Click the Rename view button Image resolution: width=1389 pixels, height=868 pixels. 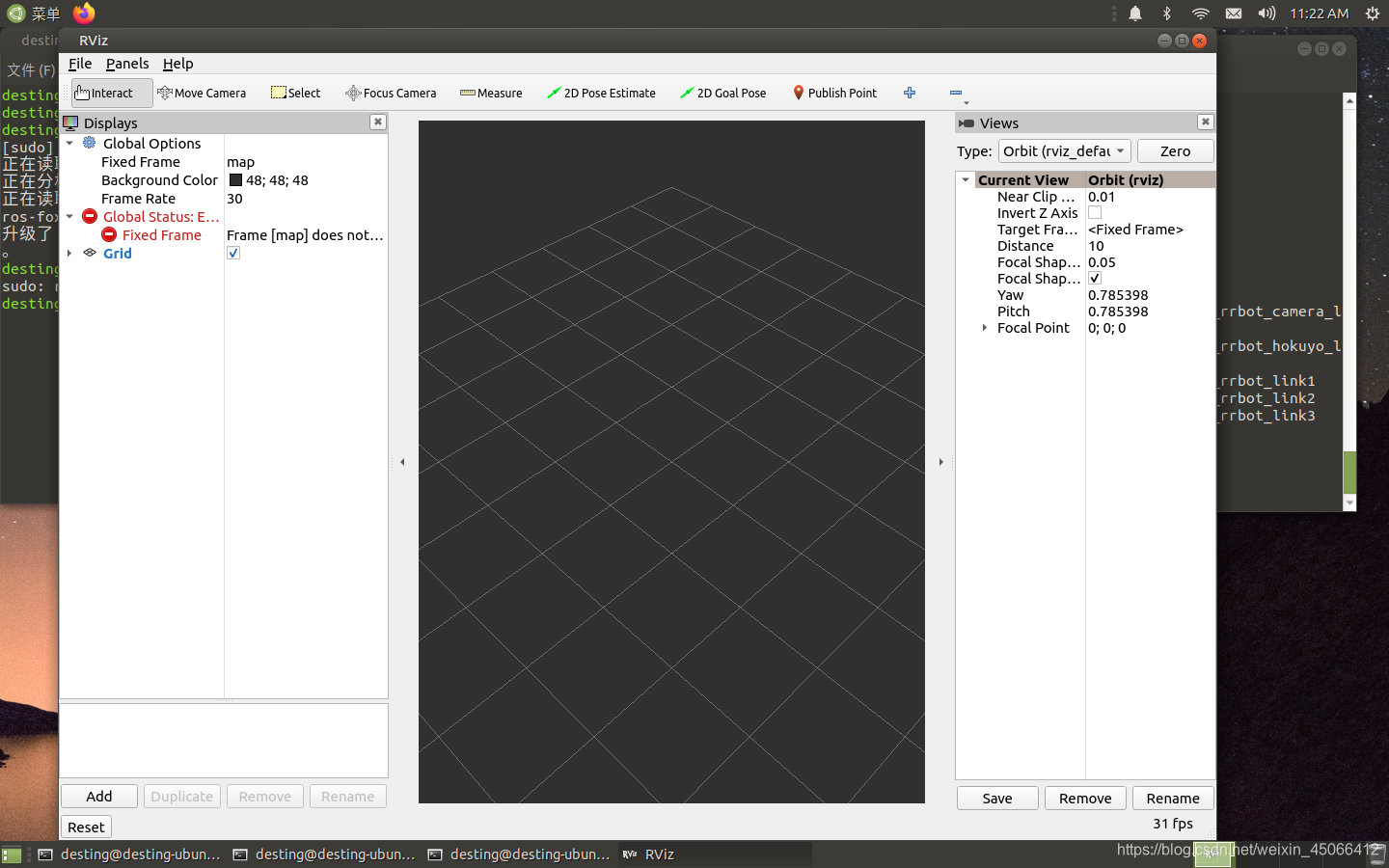1173,798
